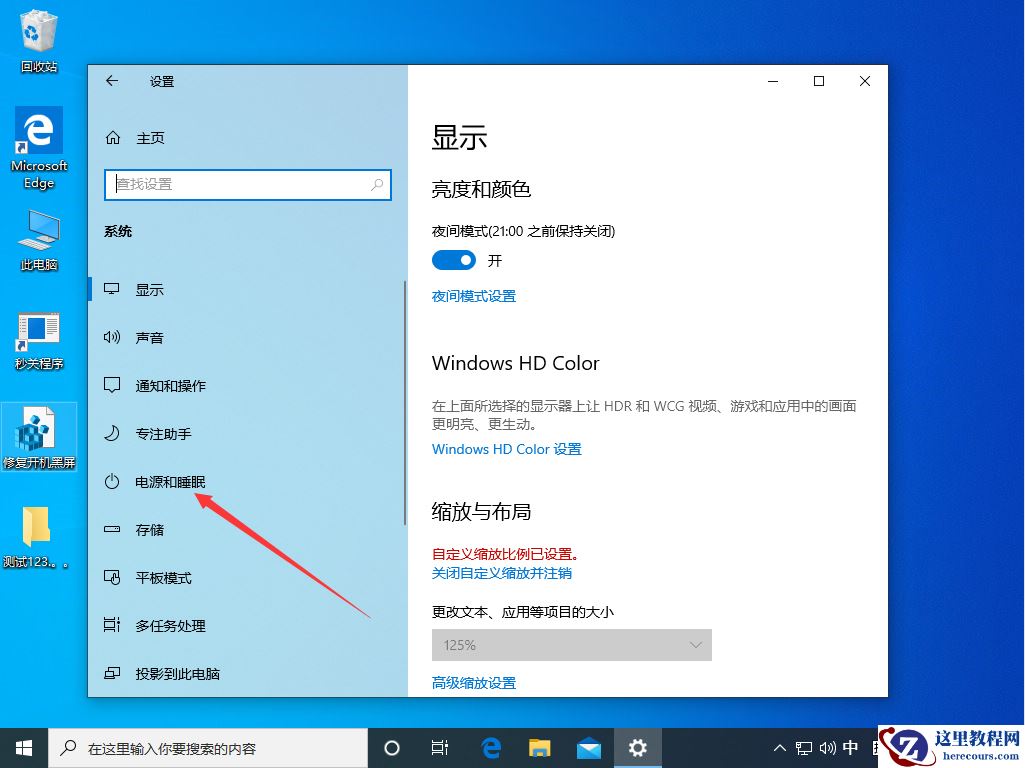Select 电源和睡眠 in the sidebar
The image size is (1025, 768).
[x=168, y=481]
